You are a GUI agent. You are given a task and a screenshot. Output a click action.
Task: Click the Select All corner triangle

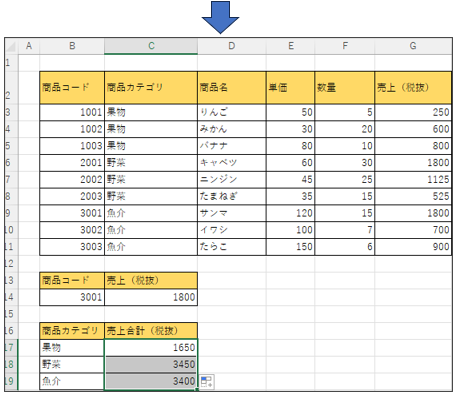pyautogui.click(x=11, y=46)
